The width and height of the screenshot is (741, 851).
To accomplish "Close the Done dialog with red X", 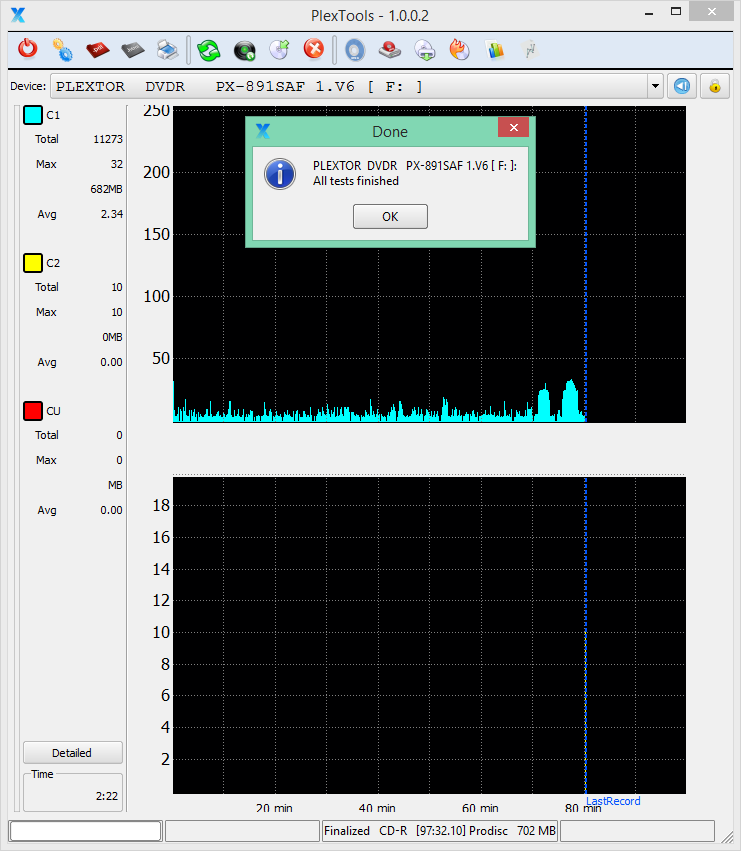I will coord(514,128).
